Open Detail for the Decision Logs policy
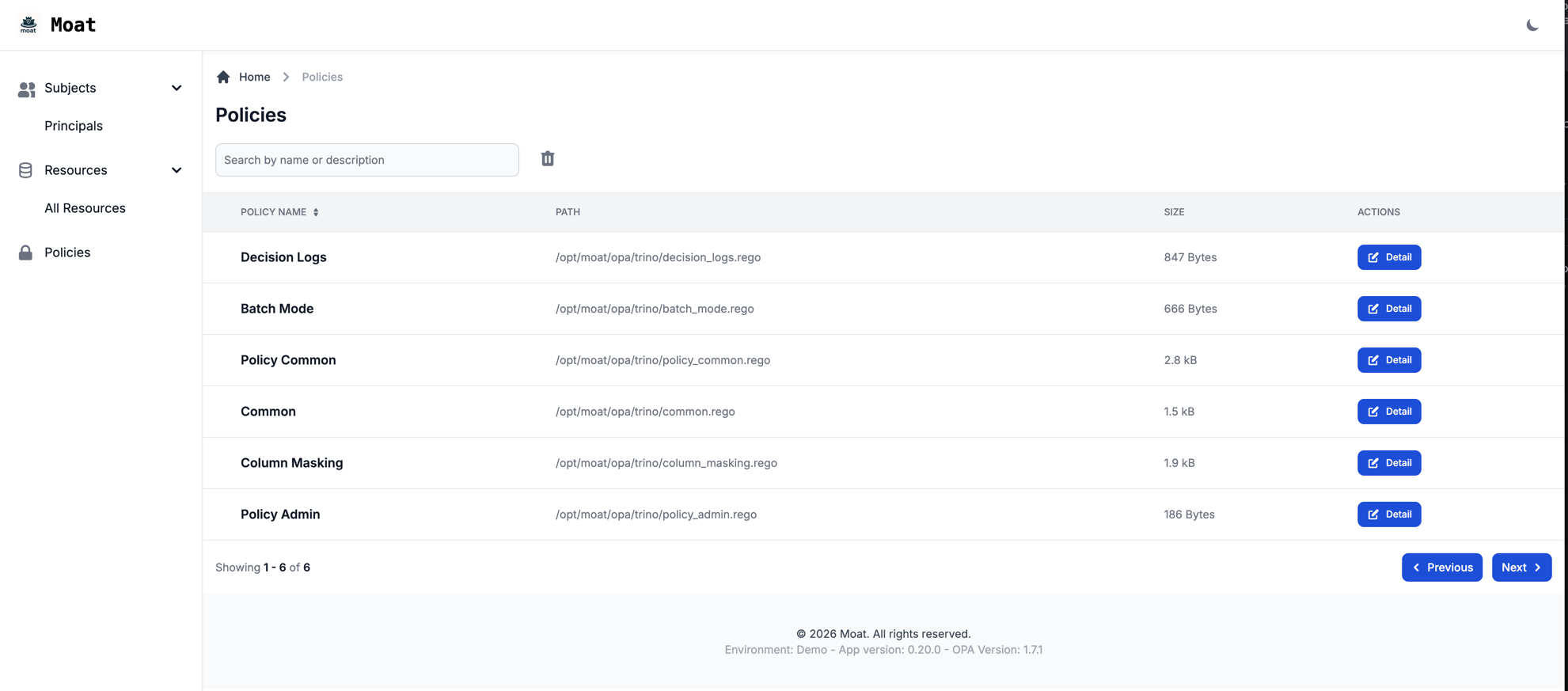1568x691 pixels. click(x=1389, y=257)
